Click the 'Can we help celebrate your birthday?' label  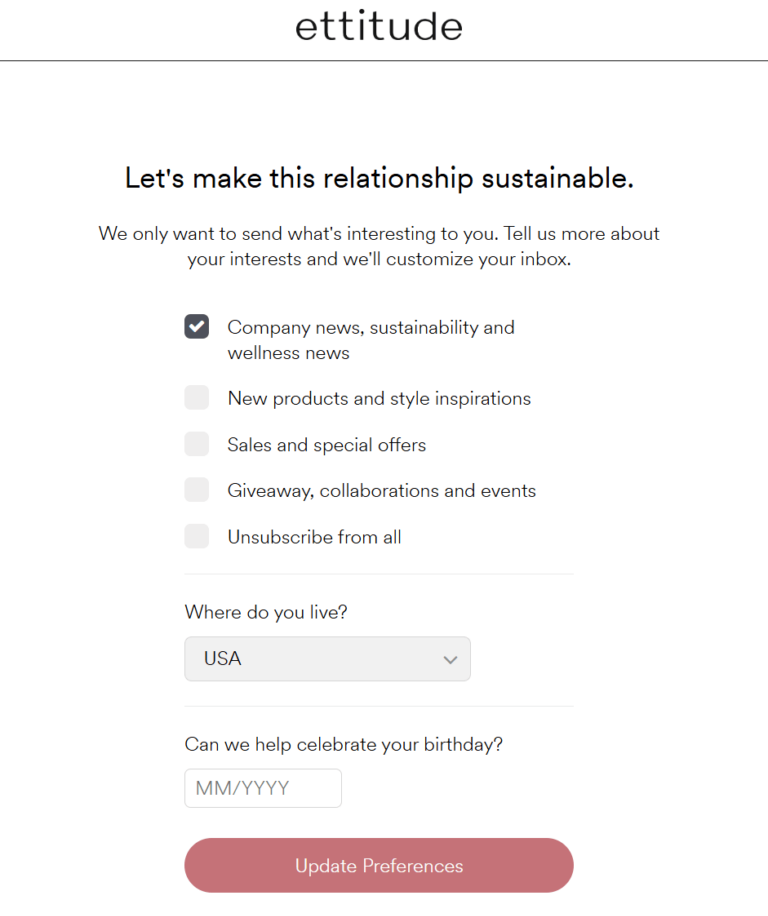pos(343,745)
